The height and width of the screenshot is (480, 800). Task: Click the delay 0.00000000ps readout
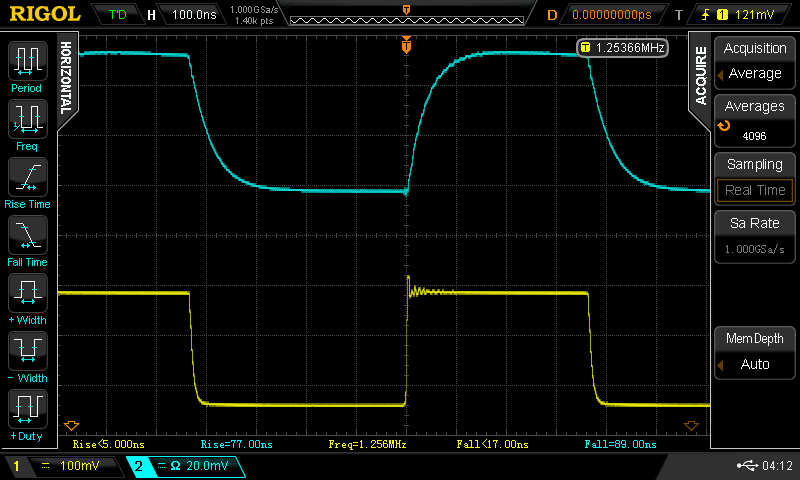[x=612, y=15]
